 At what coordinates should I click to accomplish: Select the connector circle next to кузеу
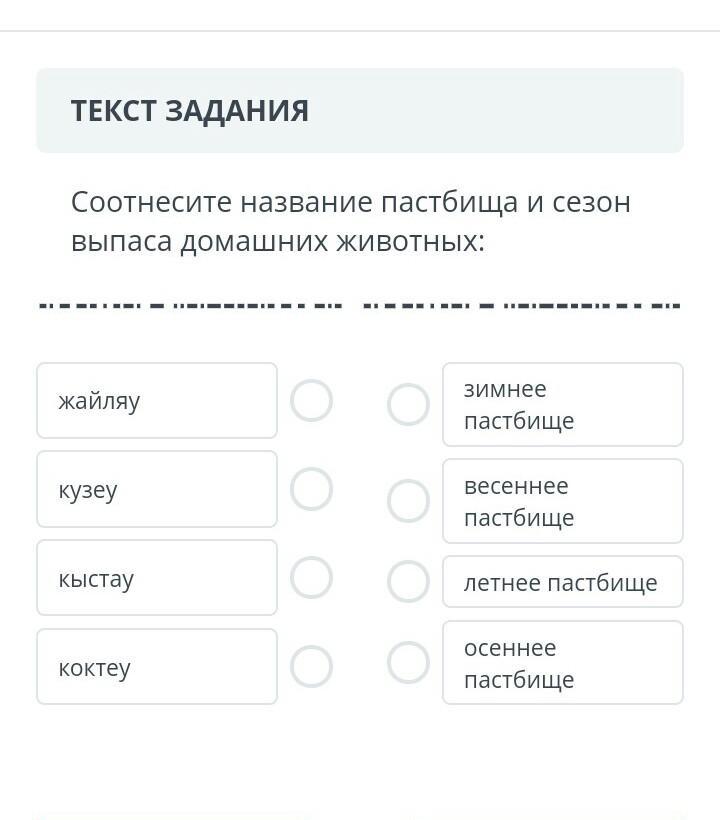pyautogui.click(x=311, y=489)
